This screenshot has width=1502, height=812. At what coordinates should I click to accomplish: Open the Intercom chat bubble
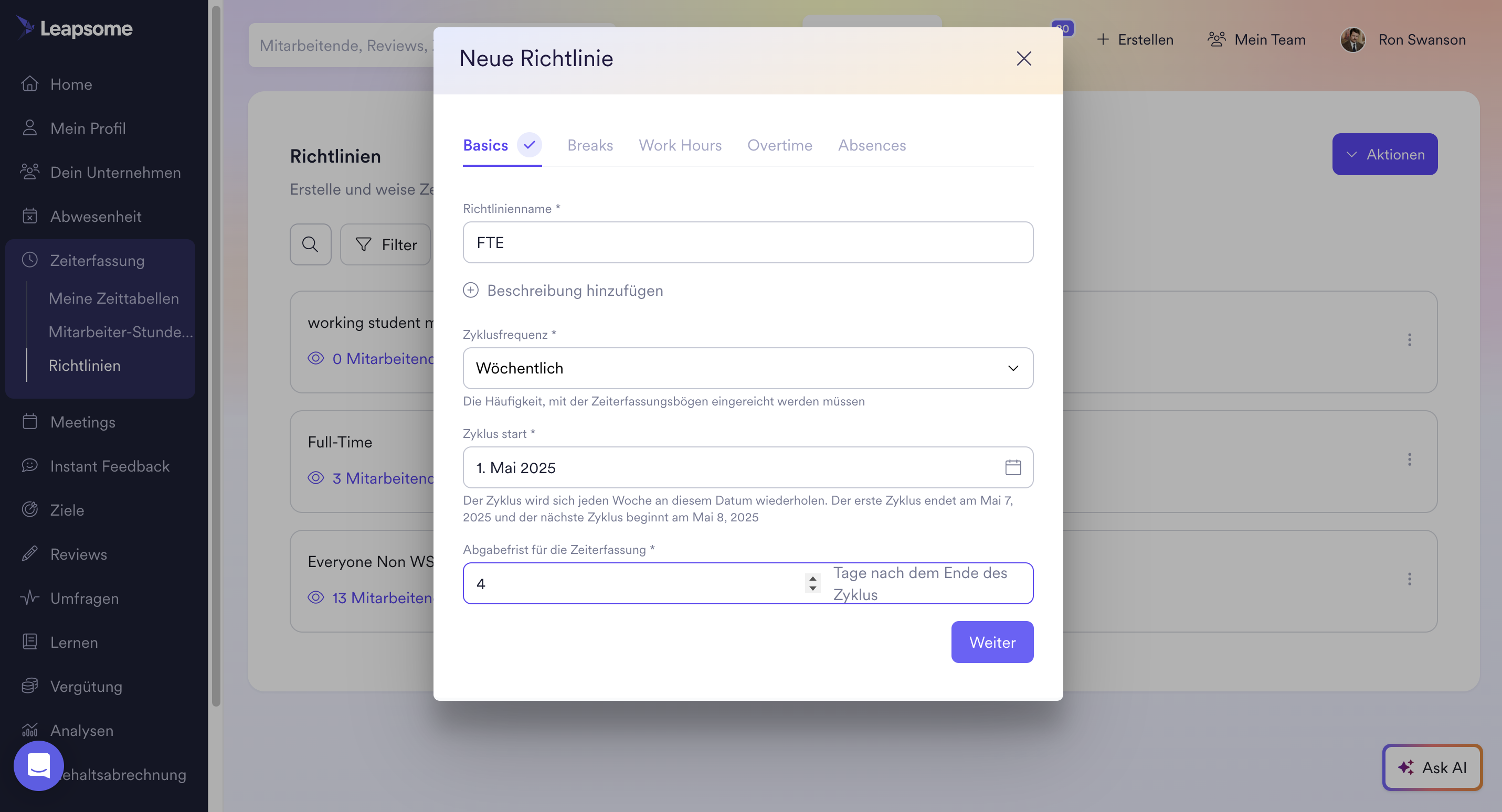[38, 765]
